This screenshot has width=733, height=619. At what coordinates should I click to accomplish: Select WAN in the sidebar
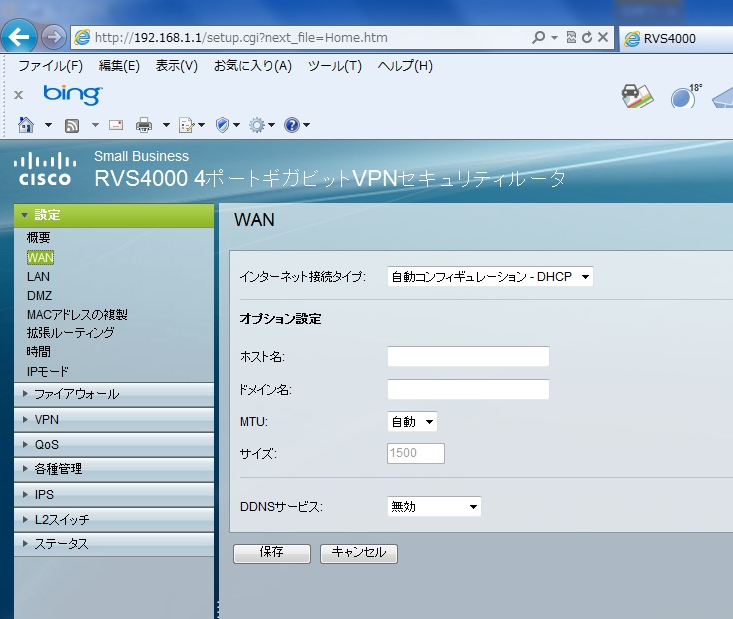(40, 258)
